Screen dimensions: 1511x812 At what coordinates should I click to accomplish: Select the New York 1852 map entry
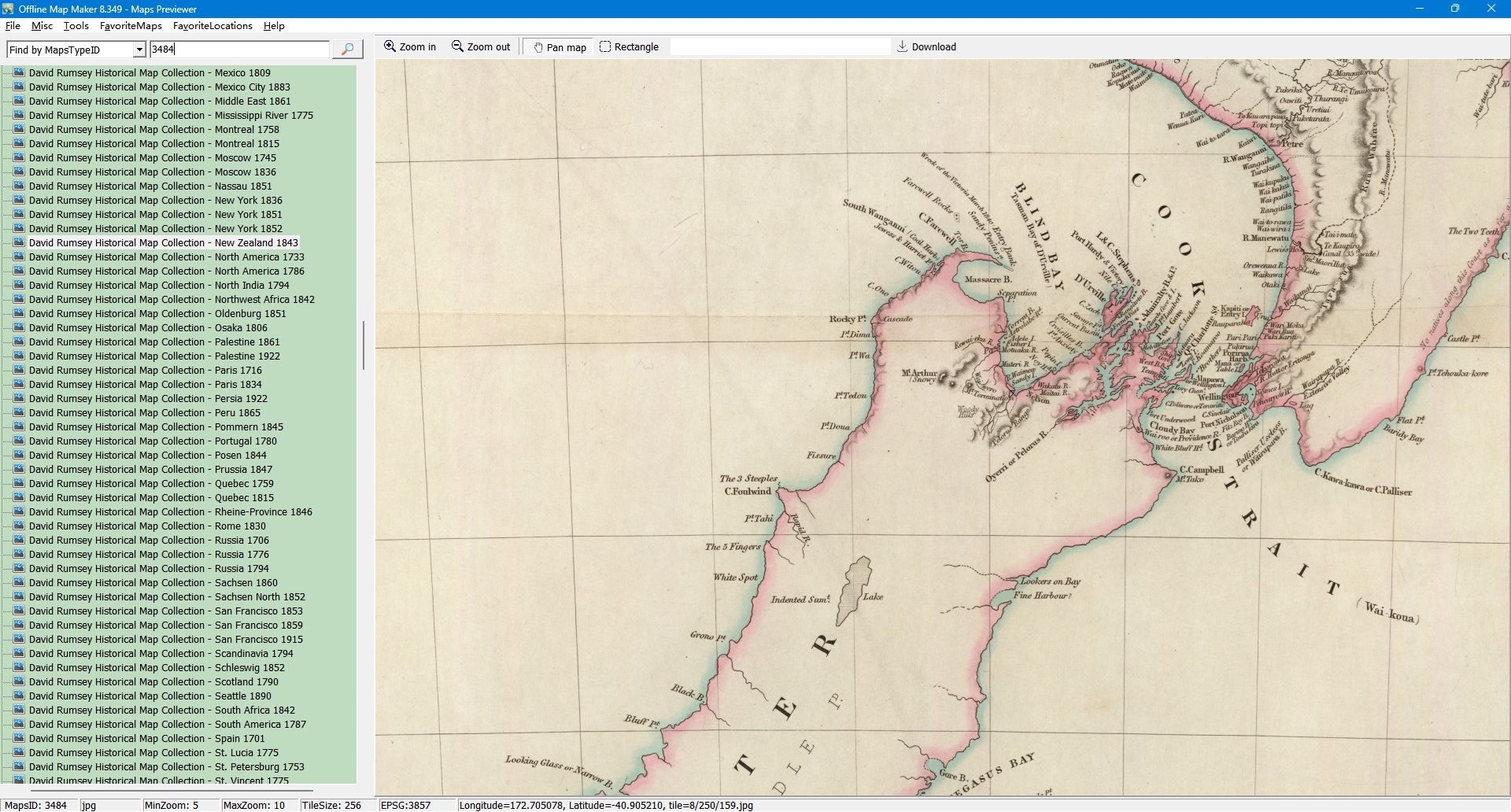pos(155,229)
